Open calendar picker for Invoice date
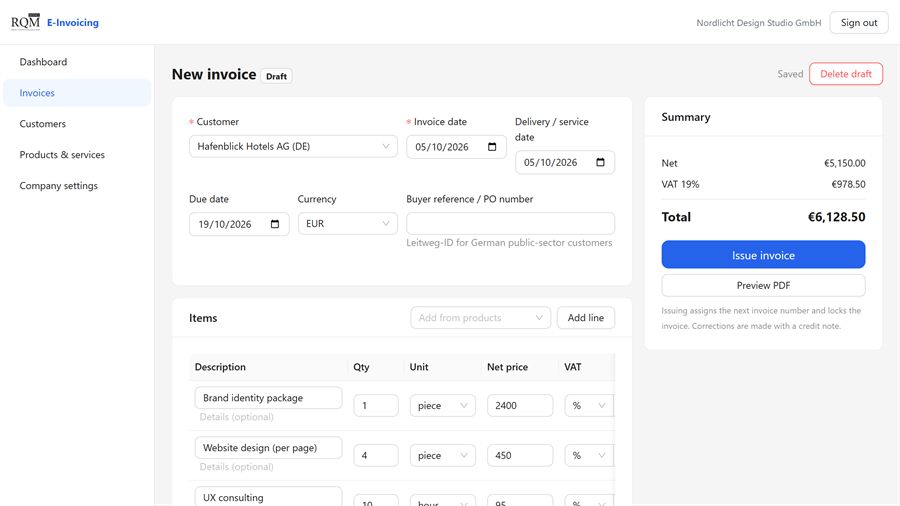This screenshot has height=506, width=900. coord(492,147)
